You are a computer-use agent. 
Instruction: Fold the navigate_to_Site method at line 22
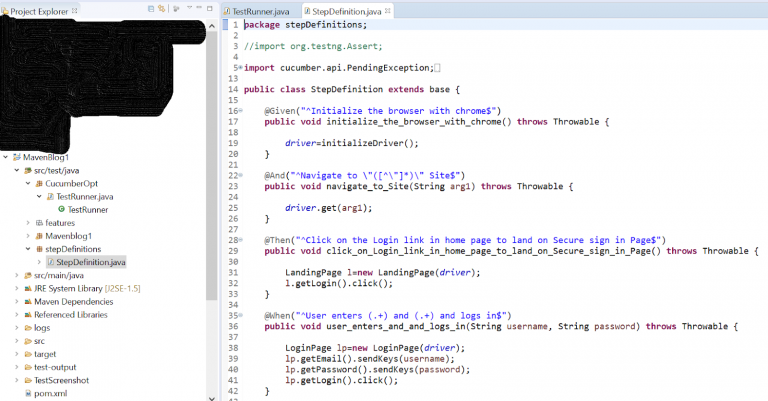[x=240, y=175]
